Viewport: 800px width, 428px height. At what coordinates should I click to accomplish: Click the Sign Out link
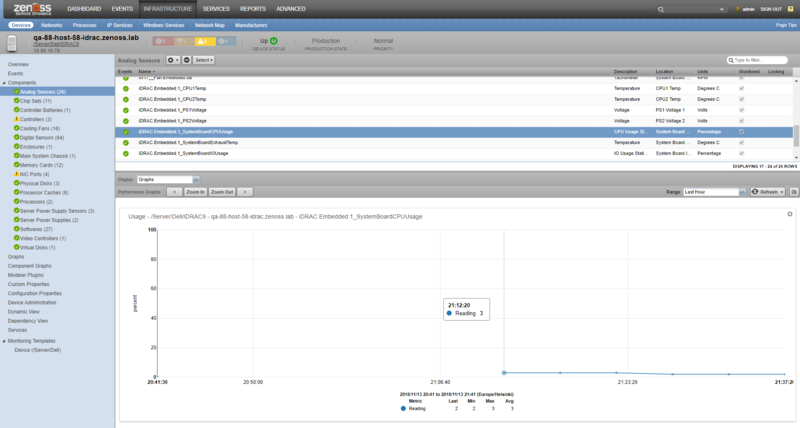[x=771, y=9]
